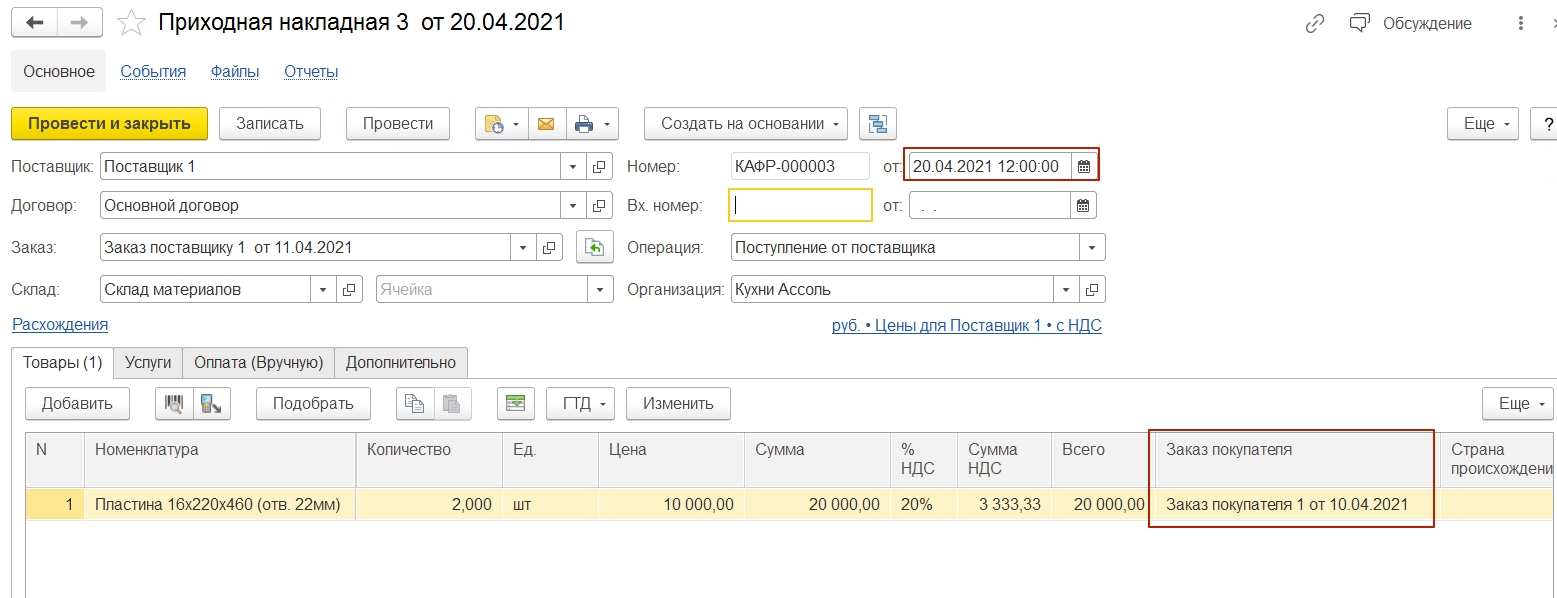Click the envelope email icon in toolbar
Screen dimensions: 1557x598
pos(546,124)
